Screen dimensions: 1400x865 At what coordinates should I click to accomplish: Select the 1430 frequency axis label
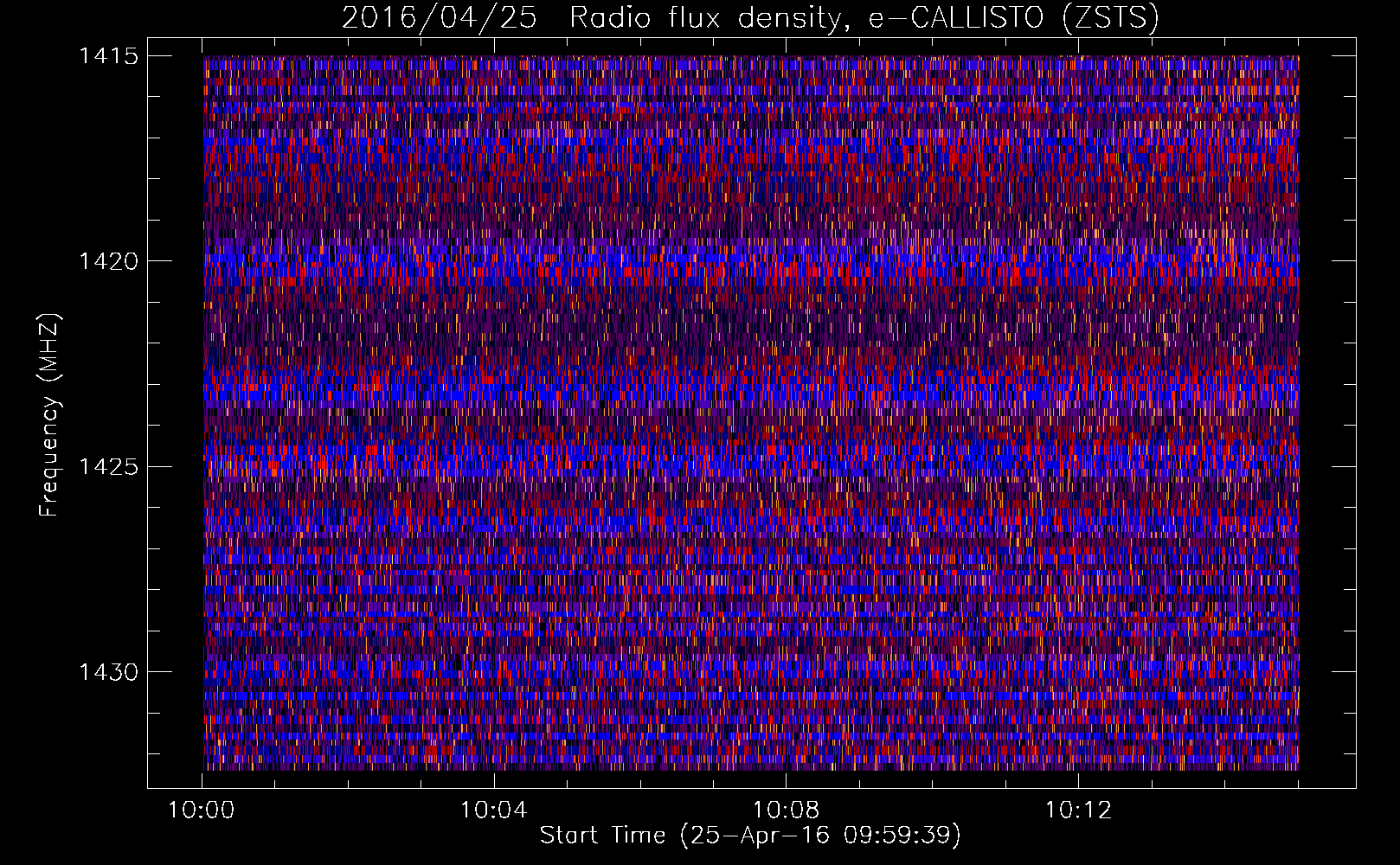[108, 672]
